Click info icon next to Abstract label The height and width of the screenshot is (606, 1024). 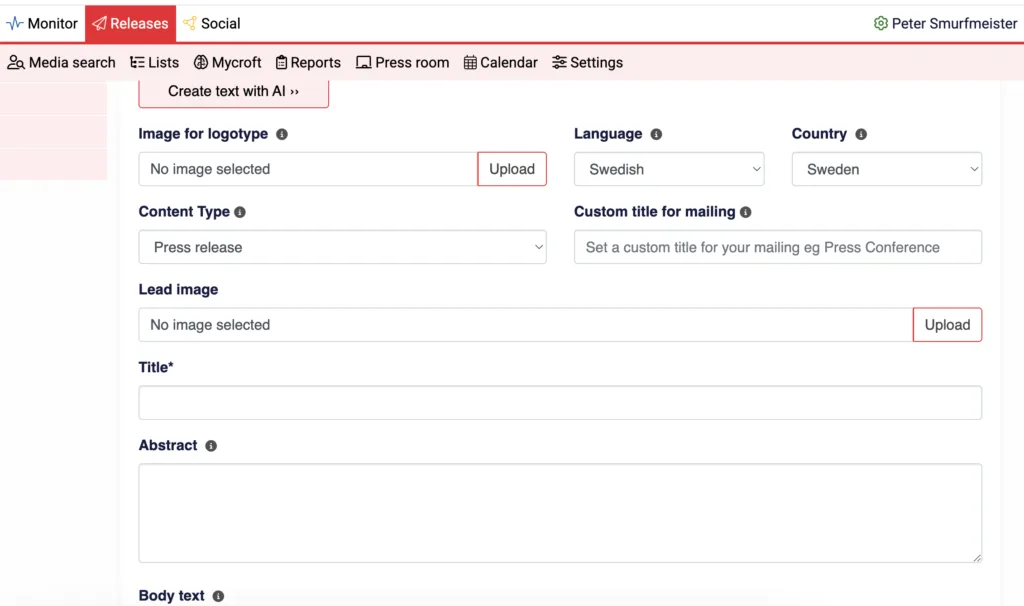211,446
